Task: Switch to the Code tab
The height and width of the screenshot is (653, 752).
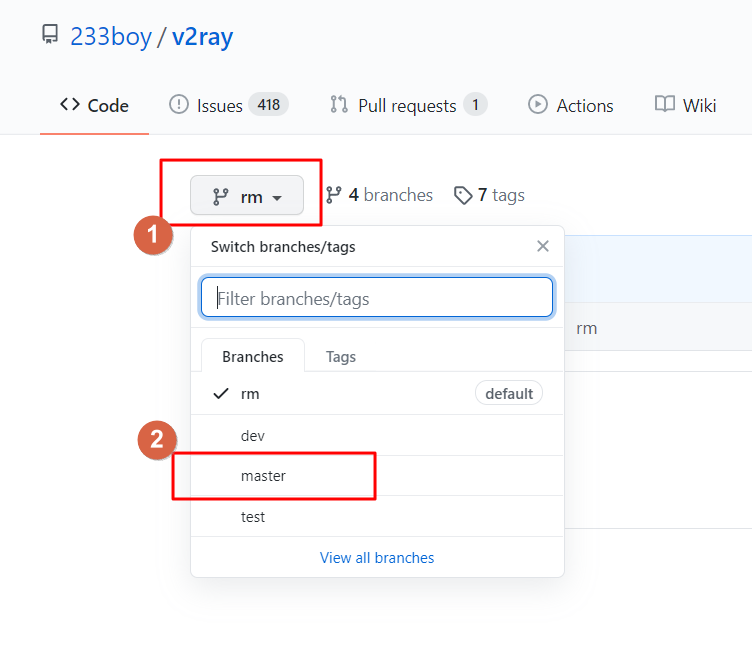Action: pos(94,105)
